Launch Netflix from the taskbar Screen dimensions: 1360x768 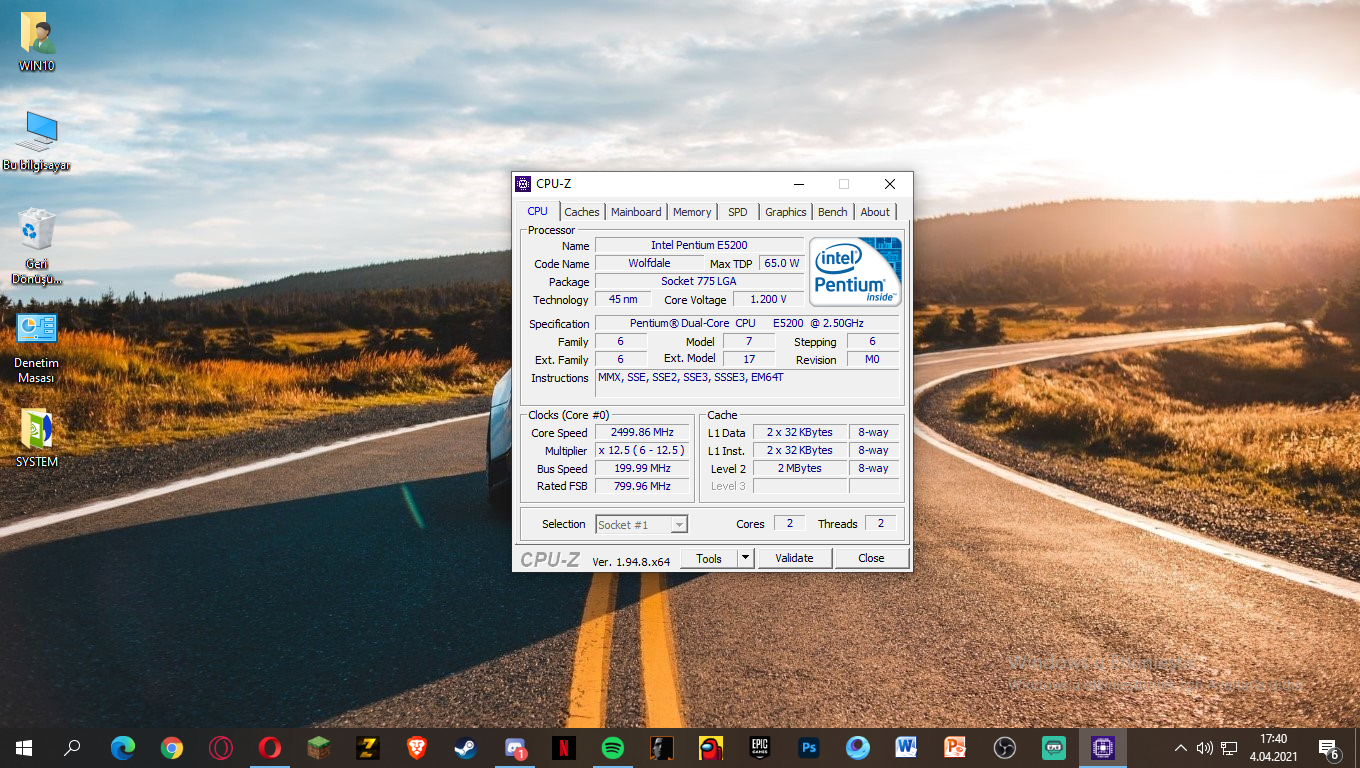(564, 748)
